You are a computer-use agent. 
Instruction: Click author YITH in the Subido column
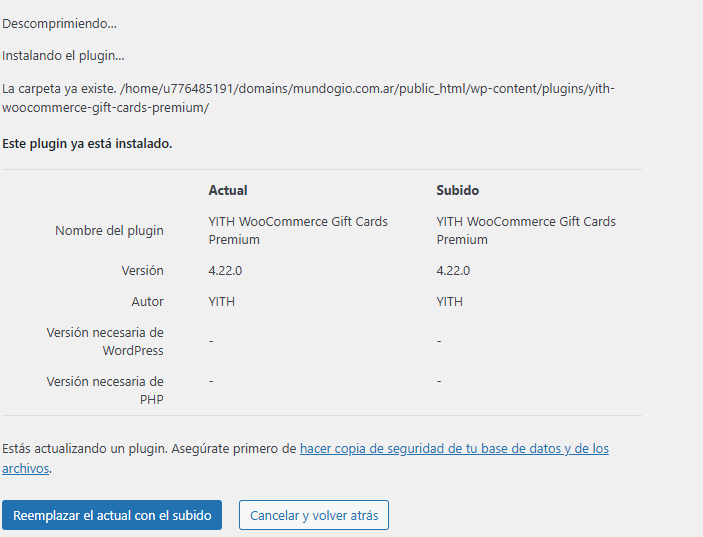pyautogui.click(x=450, y=301)
